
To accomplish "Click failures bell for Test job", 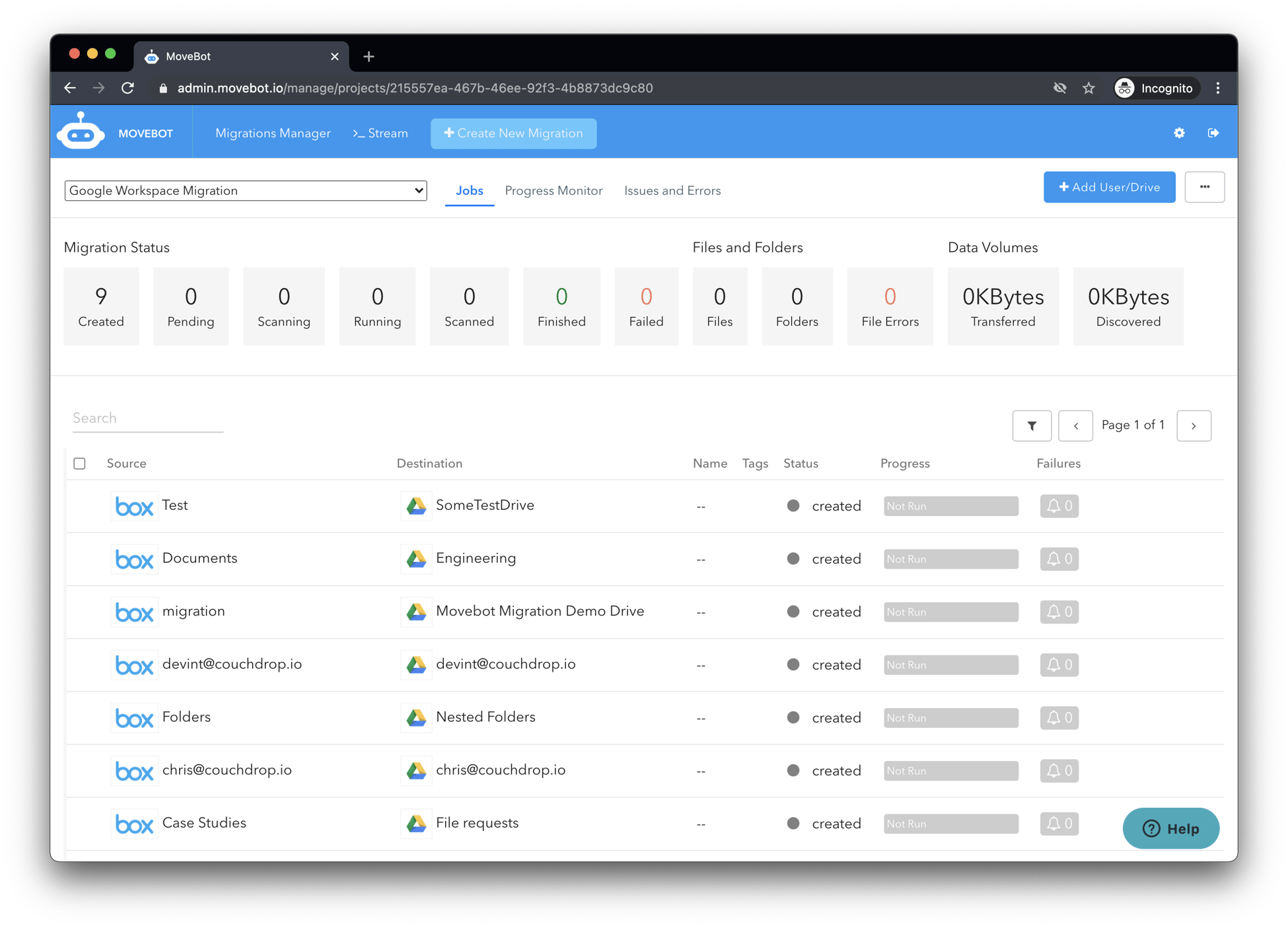I will pyautogui.click(x=1059, y=506).
